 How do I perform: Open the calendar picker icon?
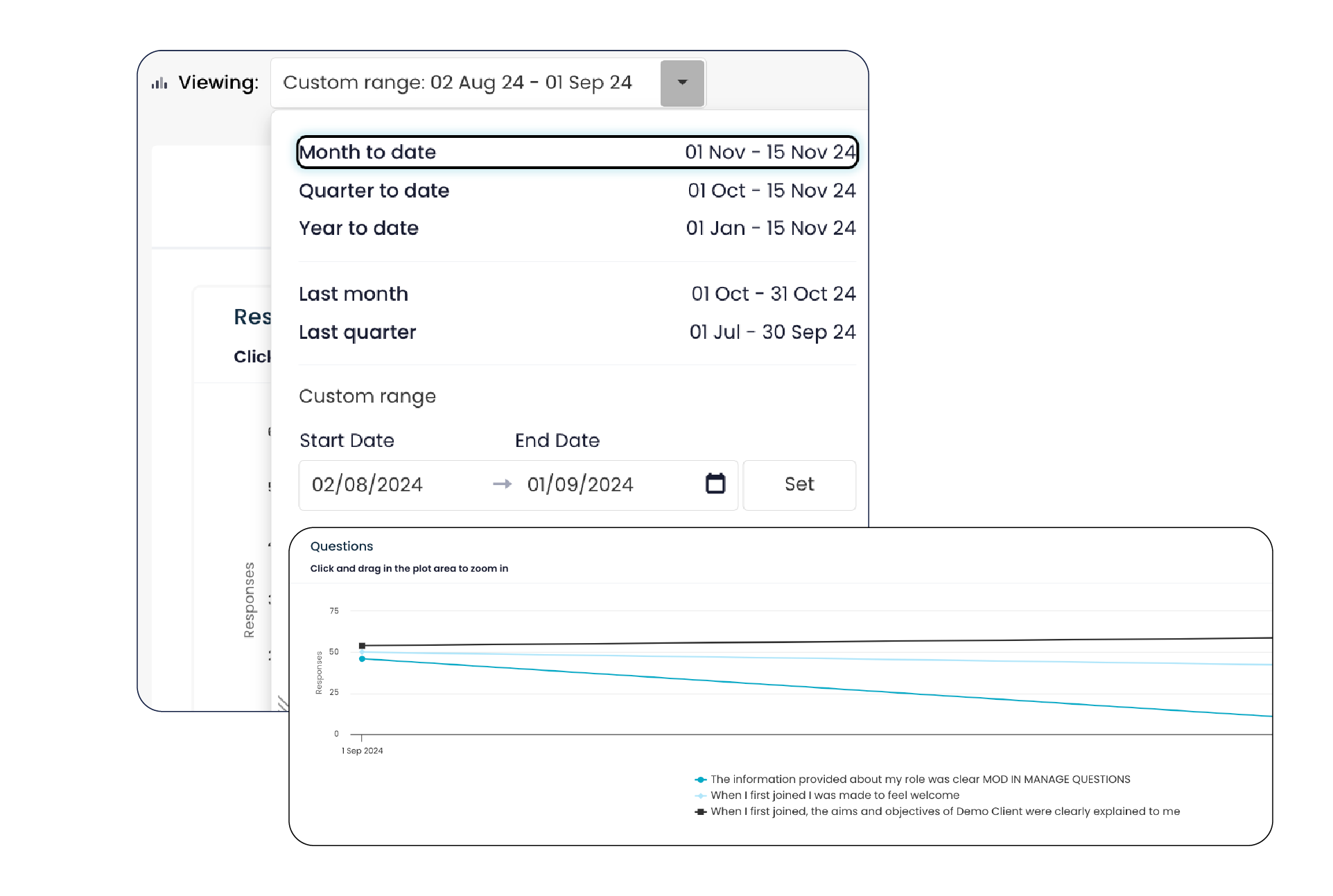click(x=715, y=484)
